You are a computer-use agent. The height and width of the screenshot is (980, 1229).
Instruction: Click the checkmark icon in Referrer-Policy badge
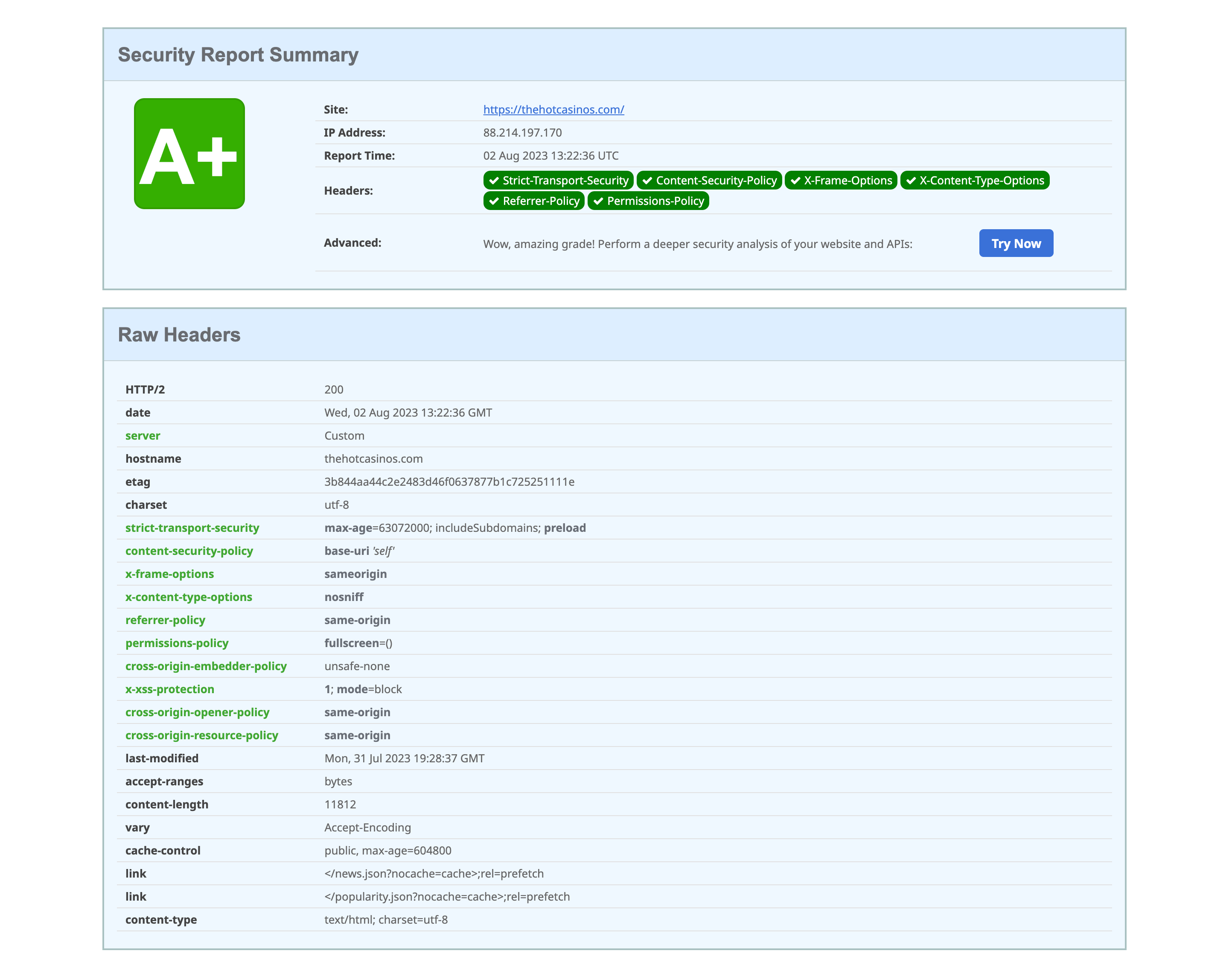coord(494,201)
